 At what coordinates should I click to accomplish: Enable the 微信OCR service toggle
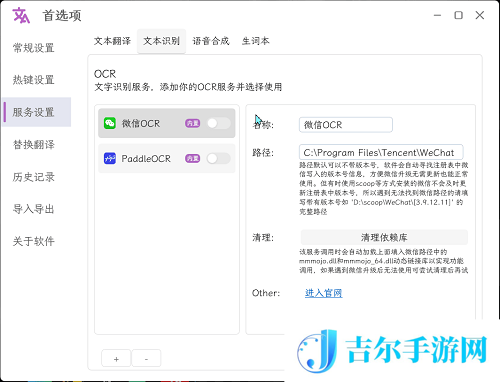coord(218,123)
